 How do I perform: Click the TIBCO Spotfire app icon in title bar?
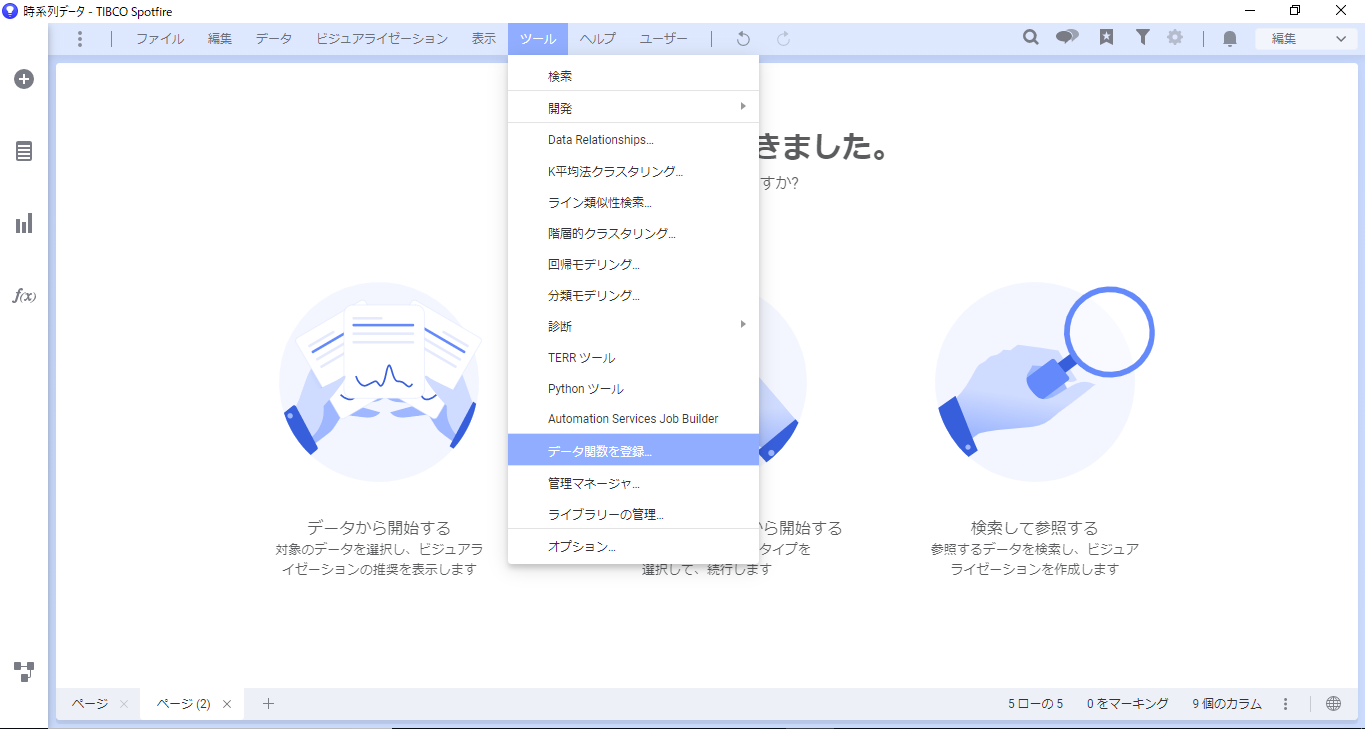(x=10, y=11)
